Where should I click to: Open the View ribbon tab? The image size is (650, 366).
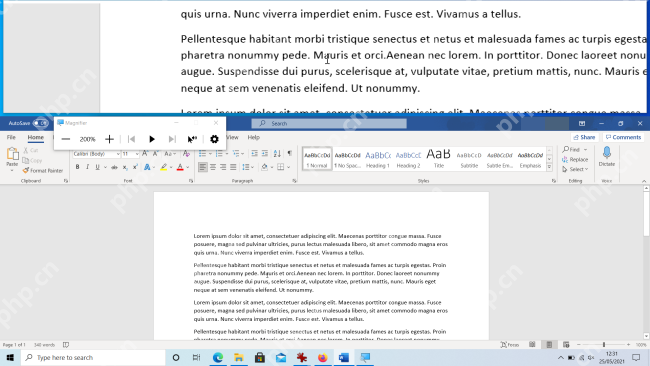[233, 137]
